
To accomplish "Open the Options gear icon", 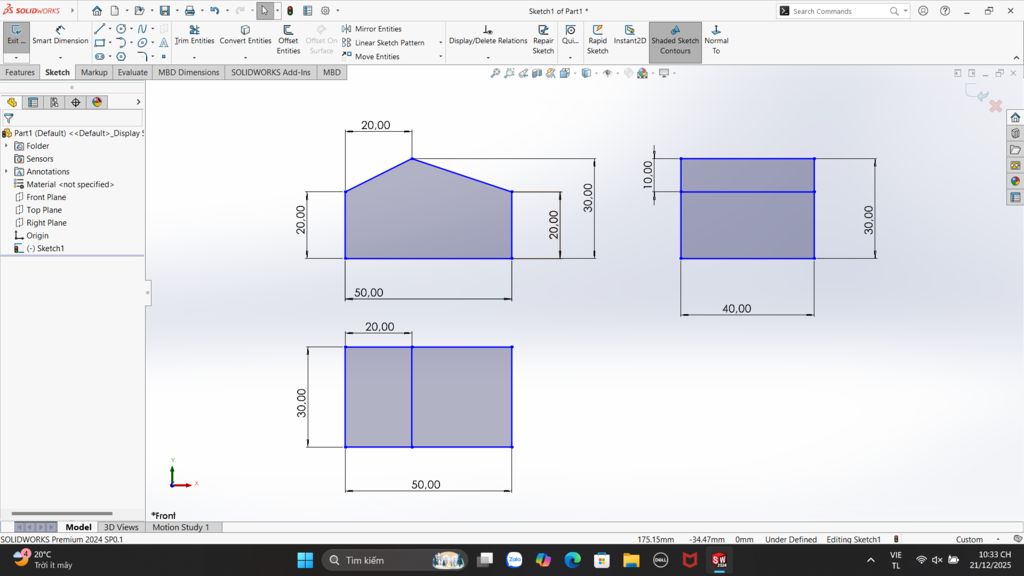I will coord(325,10).
